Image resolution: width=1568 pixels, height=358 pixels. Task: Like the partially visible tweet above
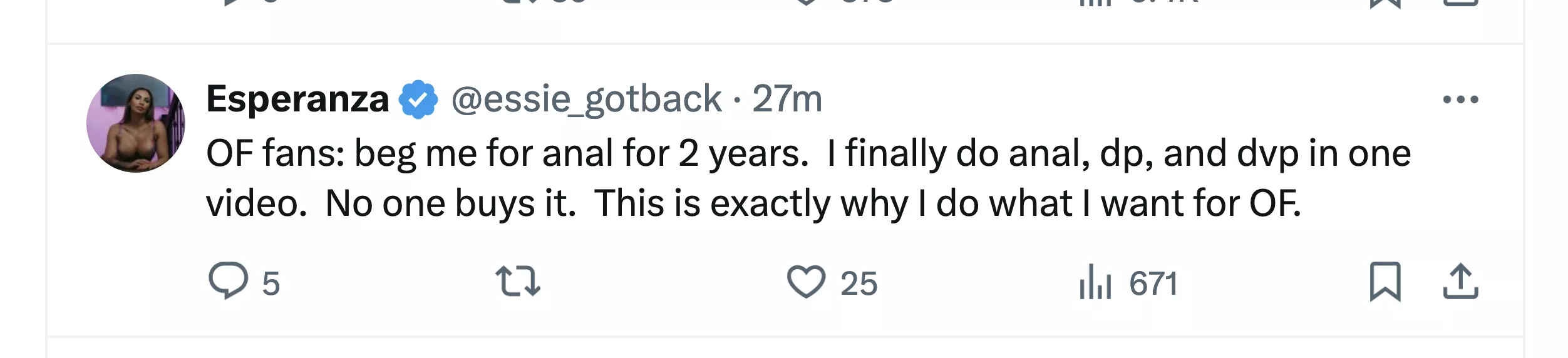[x=806, y=2]
